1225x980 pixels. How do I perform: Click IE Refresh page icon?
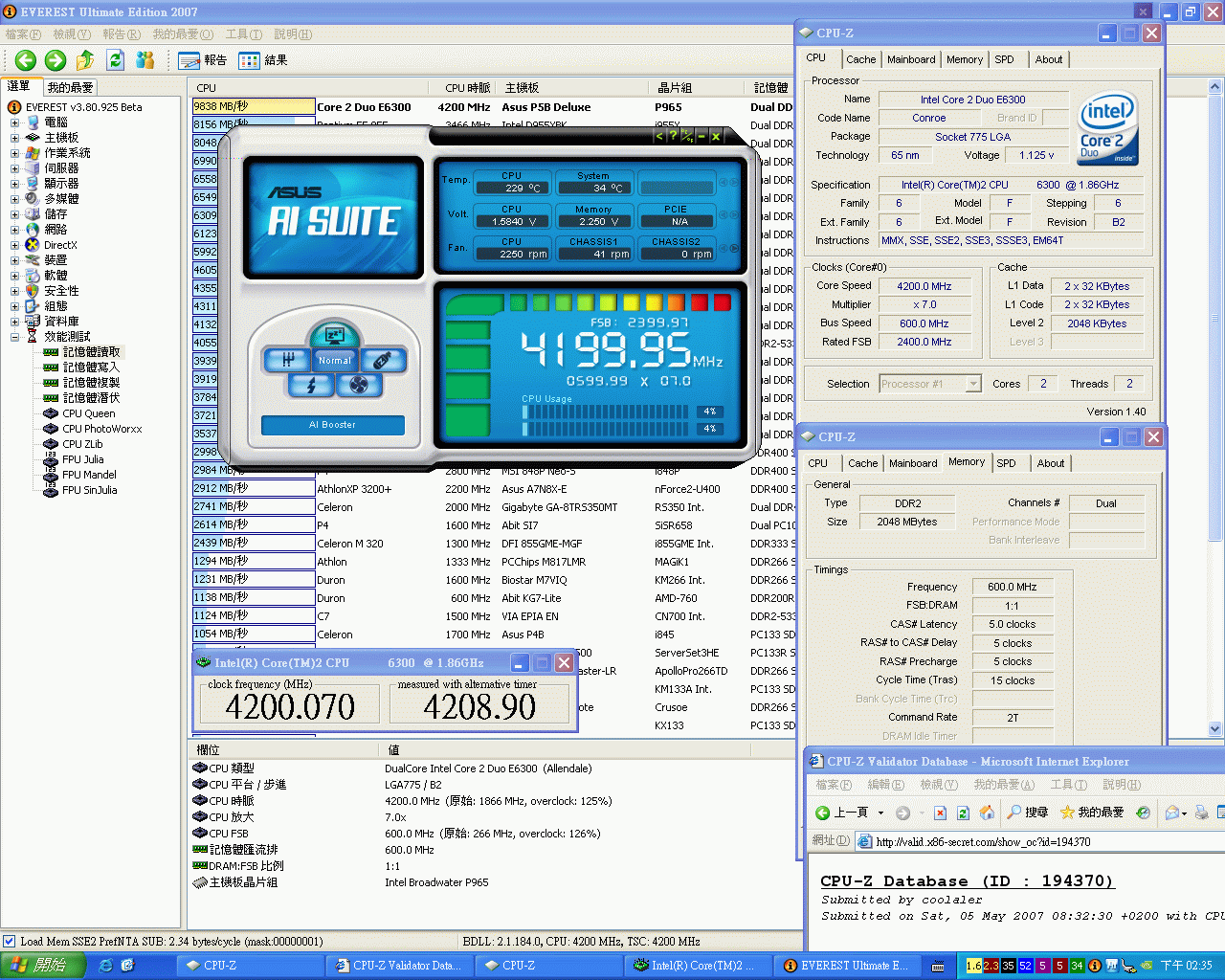point(963,813)
